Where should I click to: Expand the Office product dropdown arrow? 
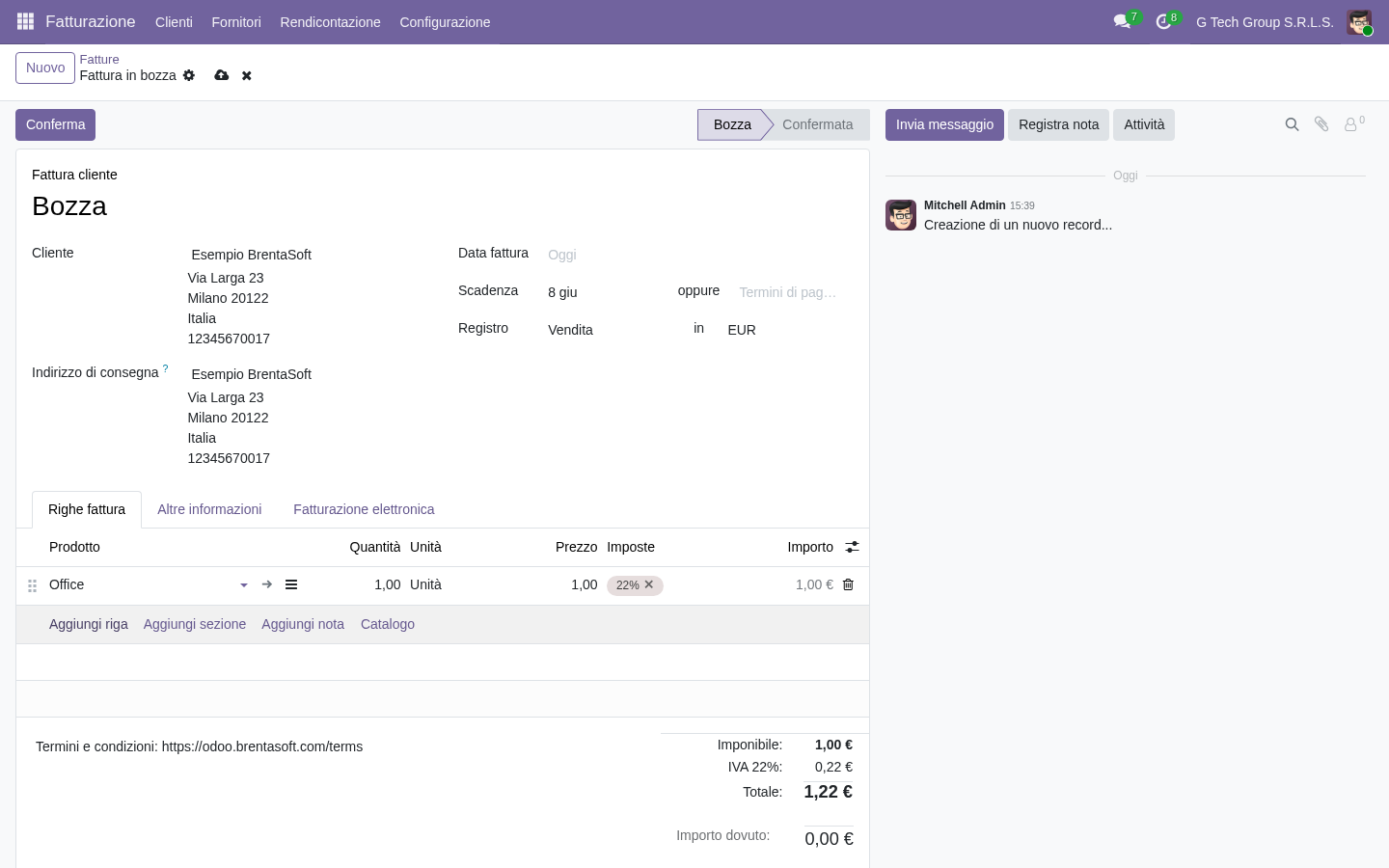tap(244, 585)
